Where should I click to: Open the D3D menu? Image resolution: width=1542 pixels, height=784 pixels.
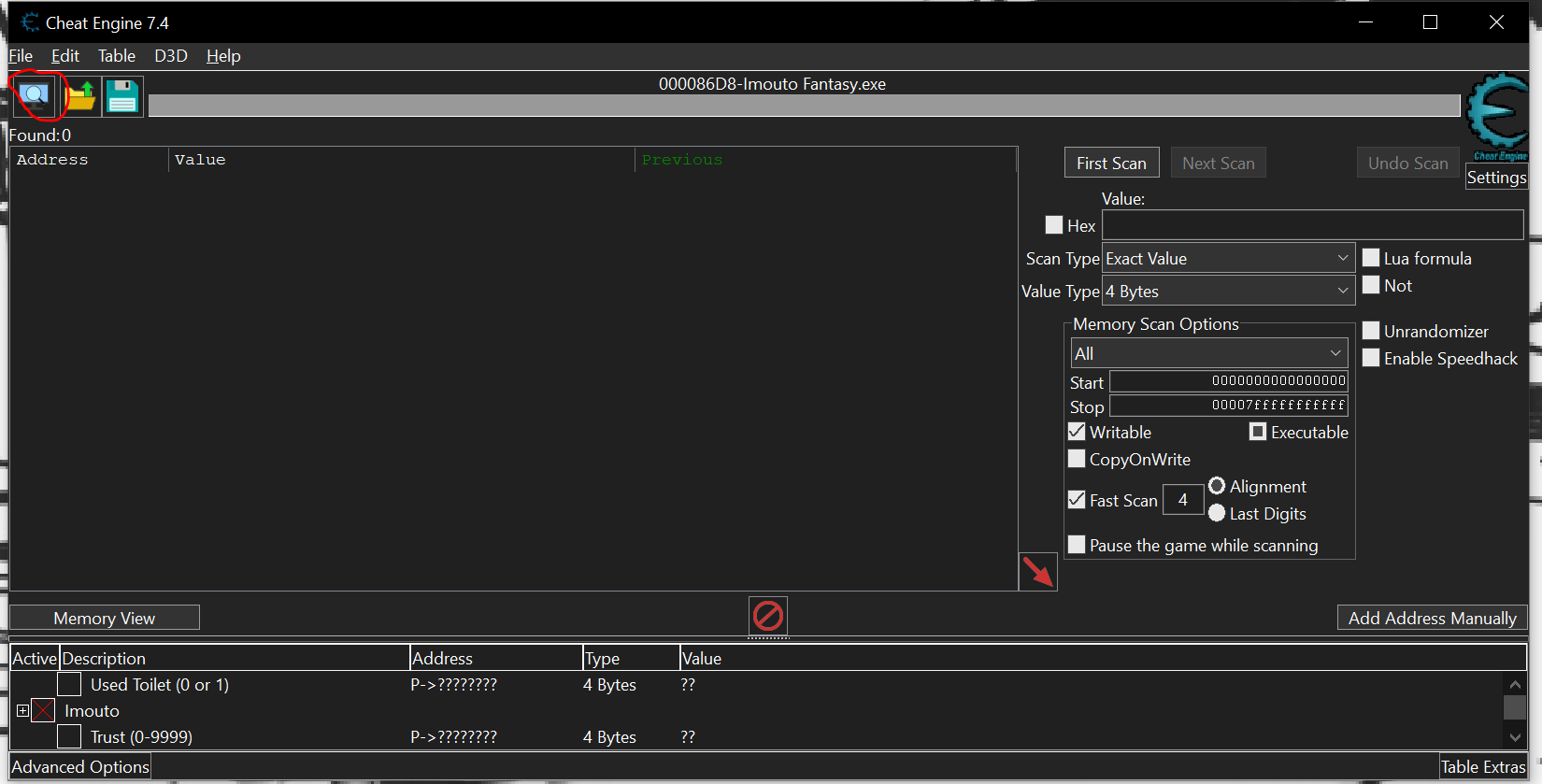click(x=171, y=56)
